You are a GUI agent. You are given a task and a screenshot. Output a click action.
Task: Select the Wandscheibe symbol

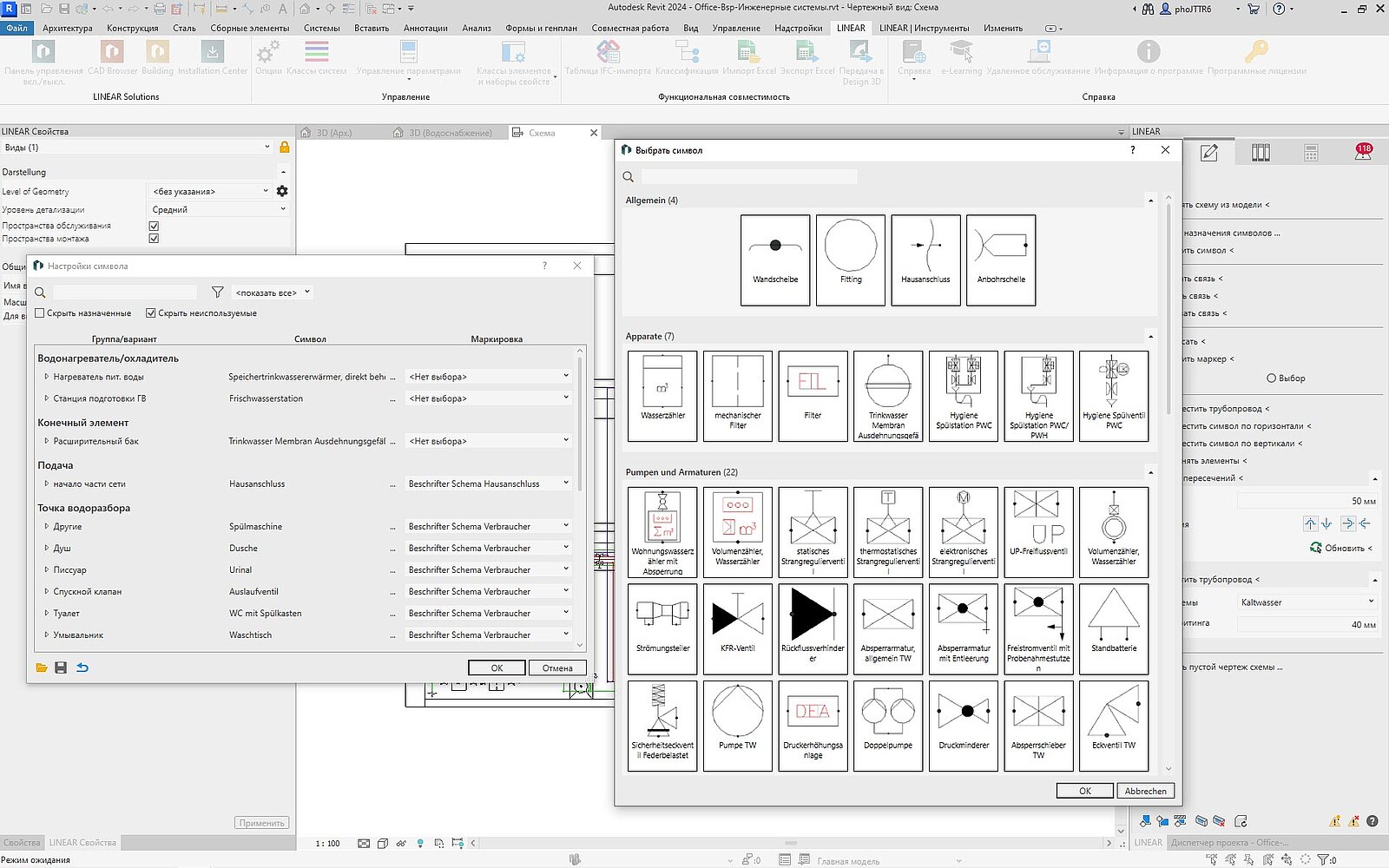774,260
